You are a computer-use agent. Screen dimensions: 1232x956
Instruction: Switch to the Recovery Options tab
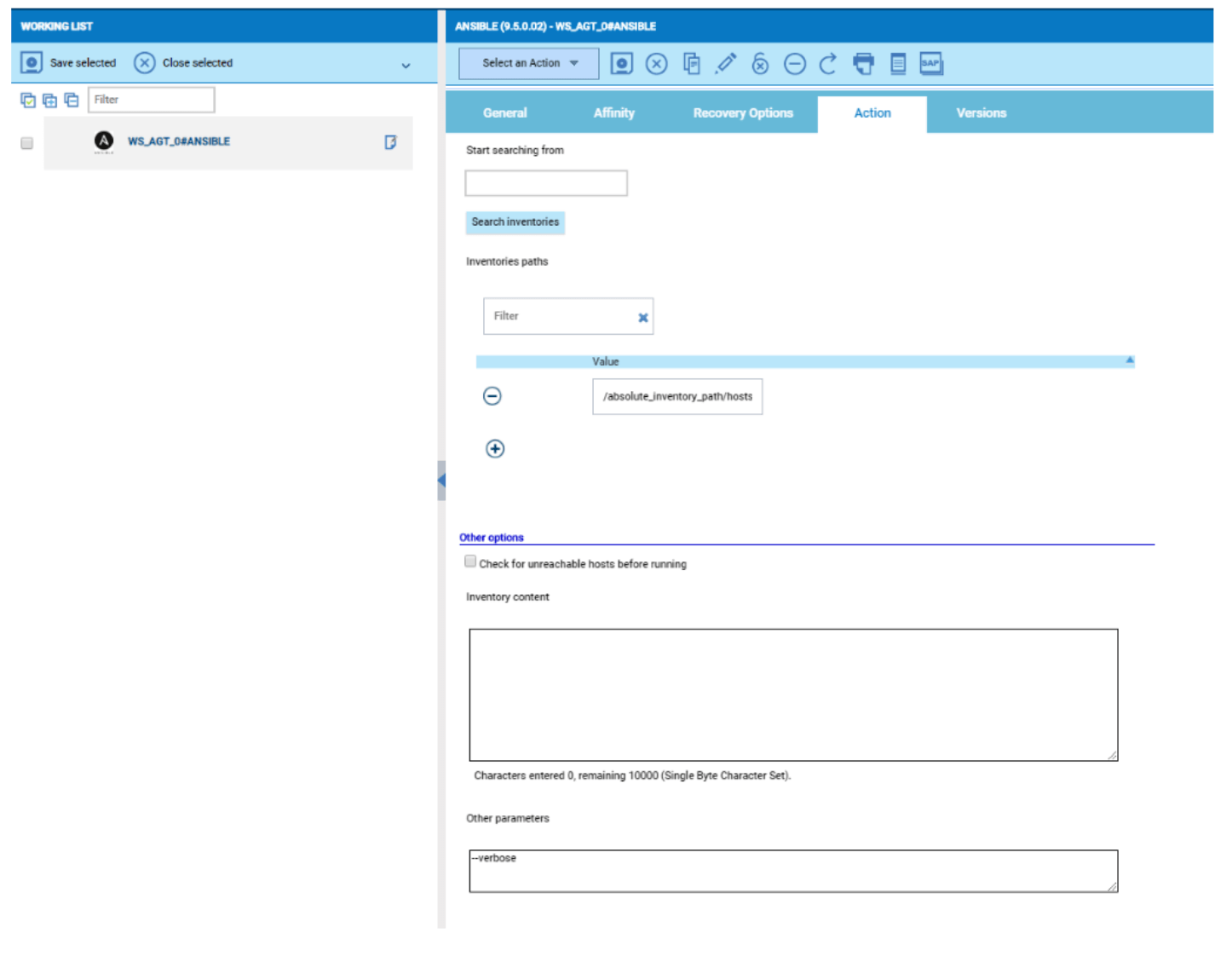[x=742, y=113]
